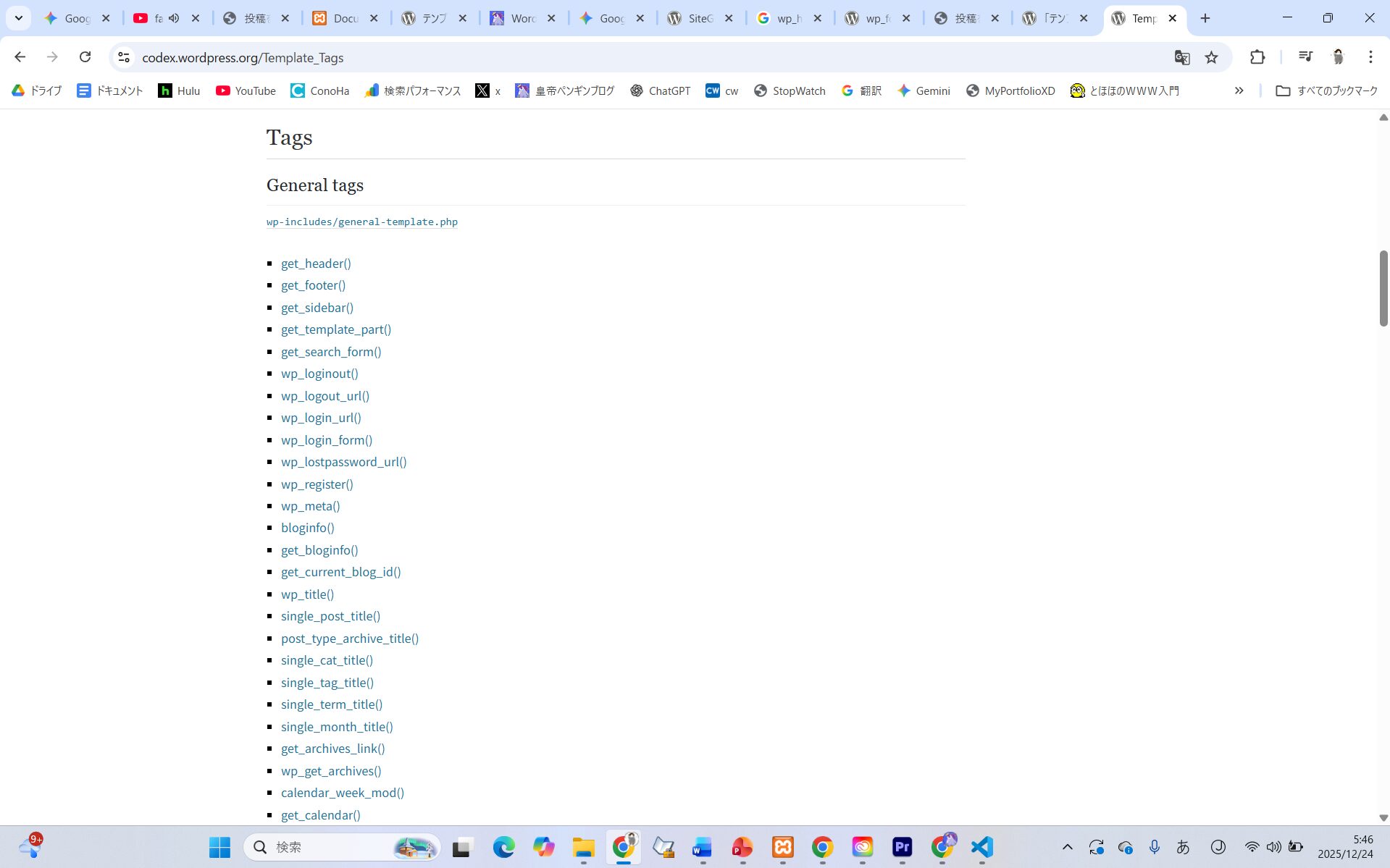Toggle the Japanese IME input mode indicator
Viewport: 1390px width, 868px height.
[x=1183, y=847]
